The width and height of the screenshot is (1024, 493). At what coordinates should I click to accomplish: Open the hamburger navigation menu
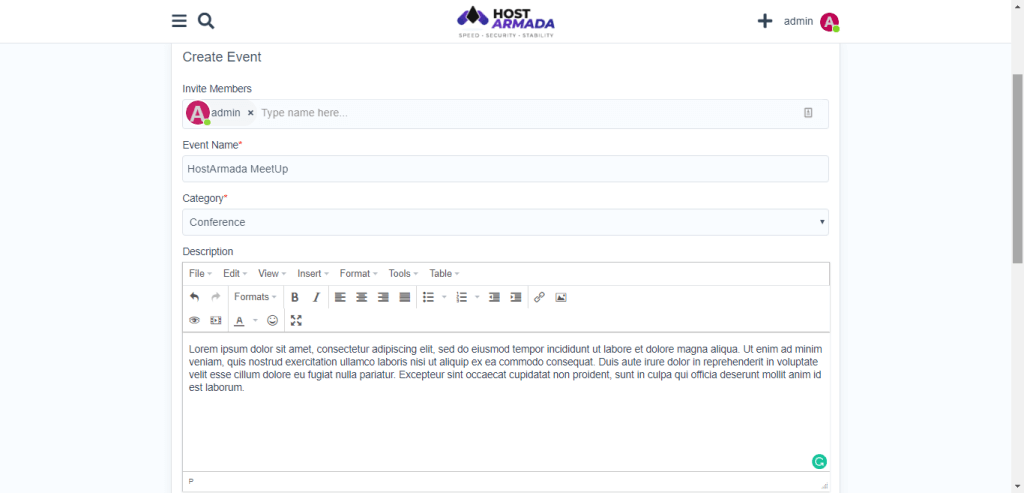pos(179,21)
